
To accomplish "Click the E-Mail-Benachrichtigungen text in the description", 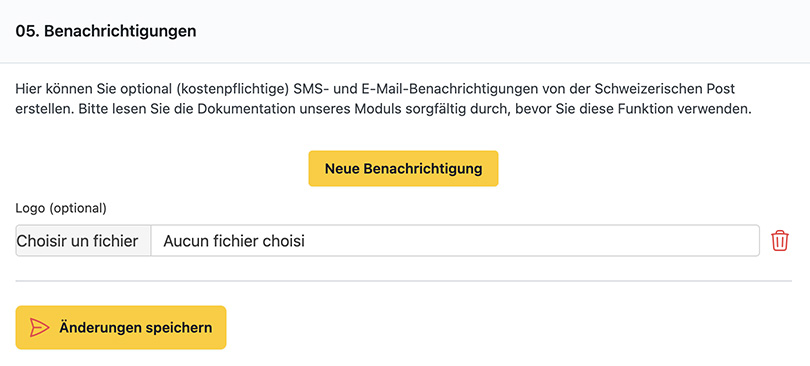I will tap(442, 89).
